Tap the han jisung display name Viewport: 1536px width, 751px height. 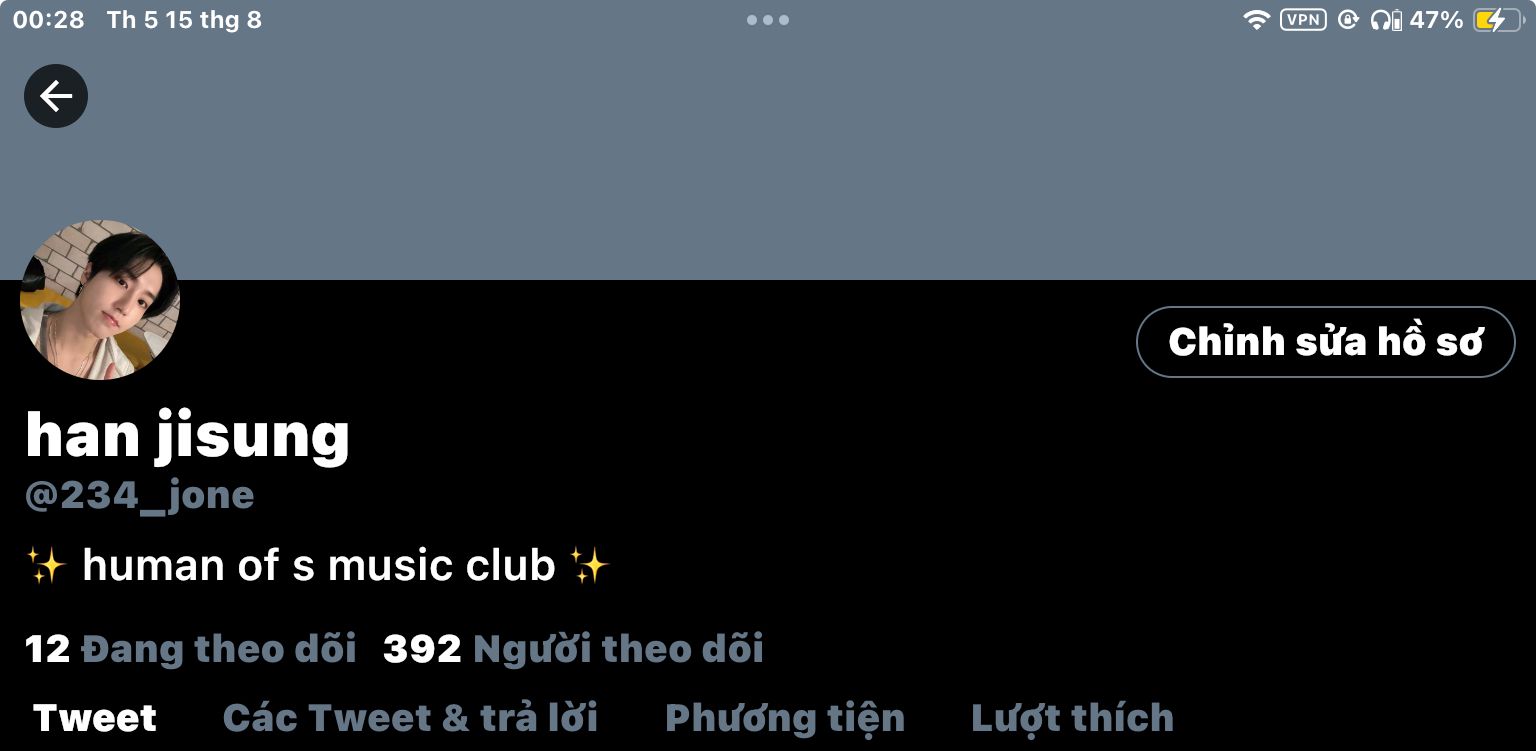click(187, 436)
